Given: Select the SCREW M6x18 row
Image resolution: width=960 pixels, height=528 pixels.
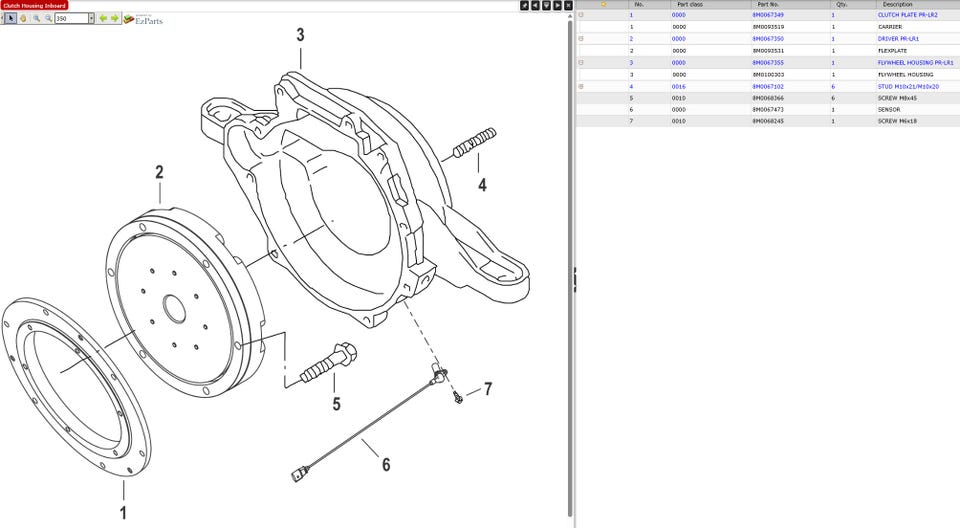Looking at the screenshot, I should pos(768,121).
